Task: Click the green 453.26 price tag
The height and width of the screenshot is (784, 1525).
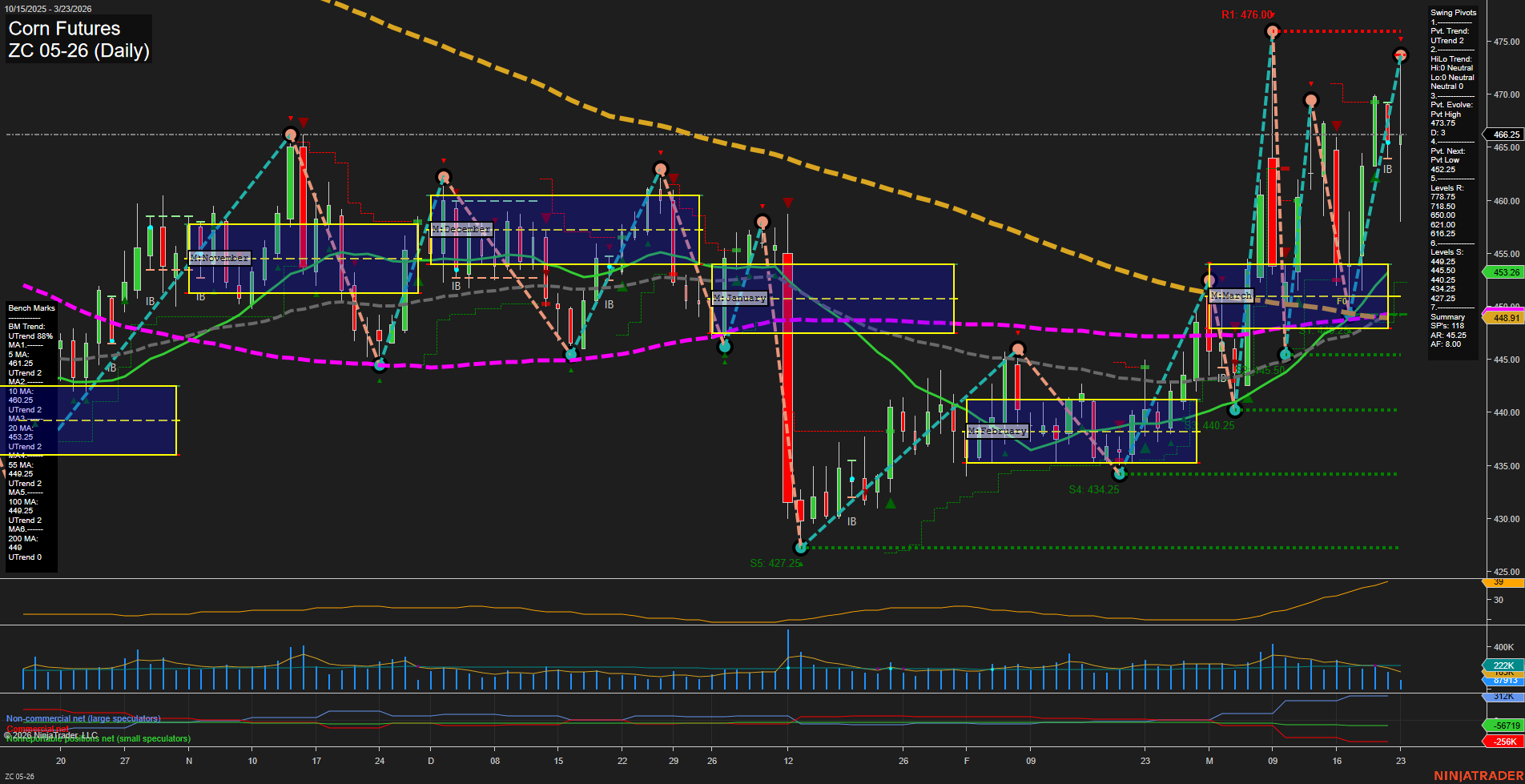Action: (1506, 272)
